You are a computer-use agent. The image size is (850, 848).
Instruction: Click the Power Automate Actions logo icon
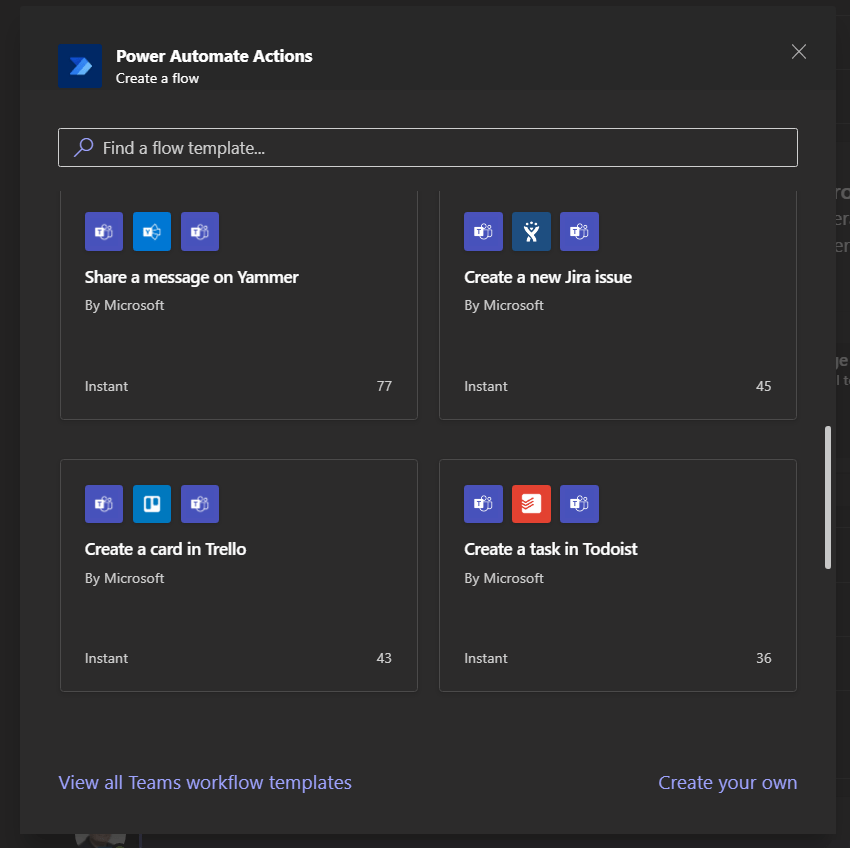[x=79, y=66]
